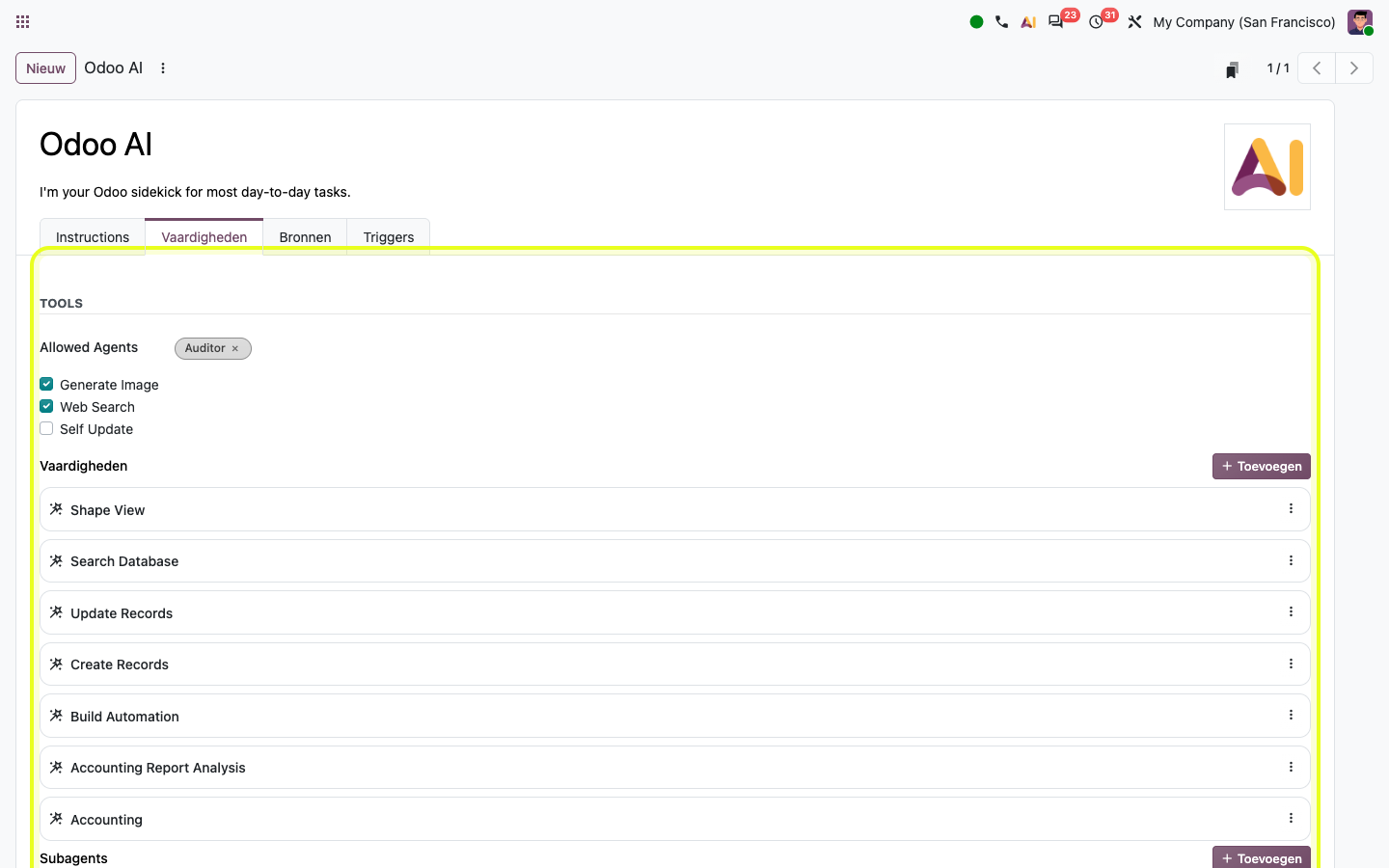Open the debug tools wrench icon
This screenshot has height=868, width=1389.
click(1134, 21)
